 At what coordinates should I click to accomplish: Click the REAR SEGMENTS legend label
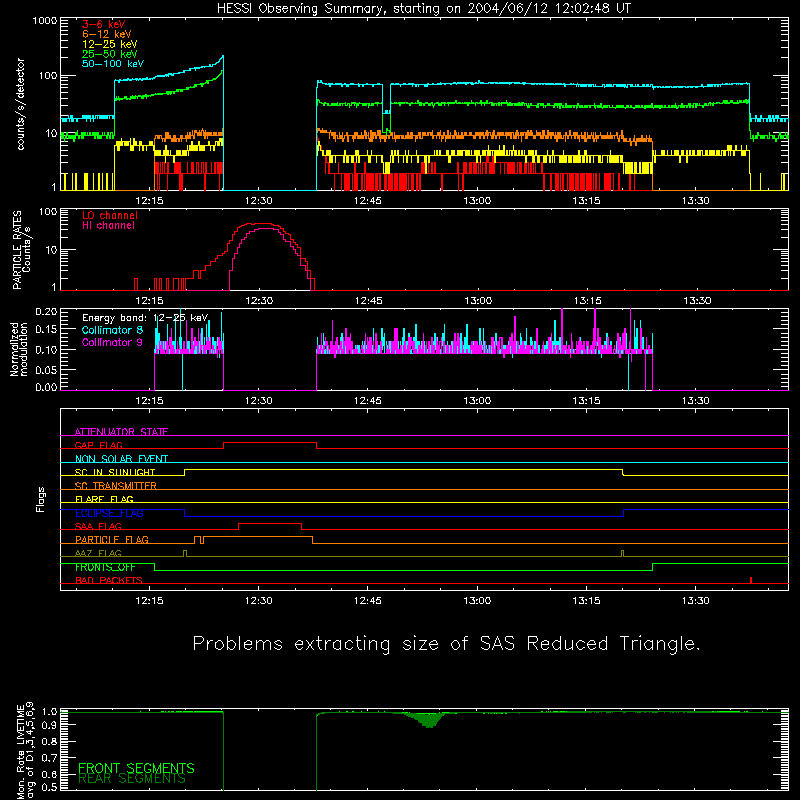point(132,779)
